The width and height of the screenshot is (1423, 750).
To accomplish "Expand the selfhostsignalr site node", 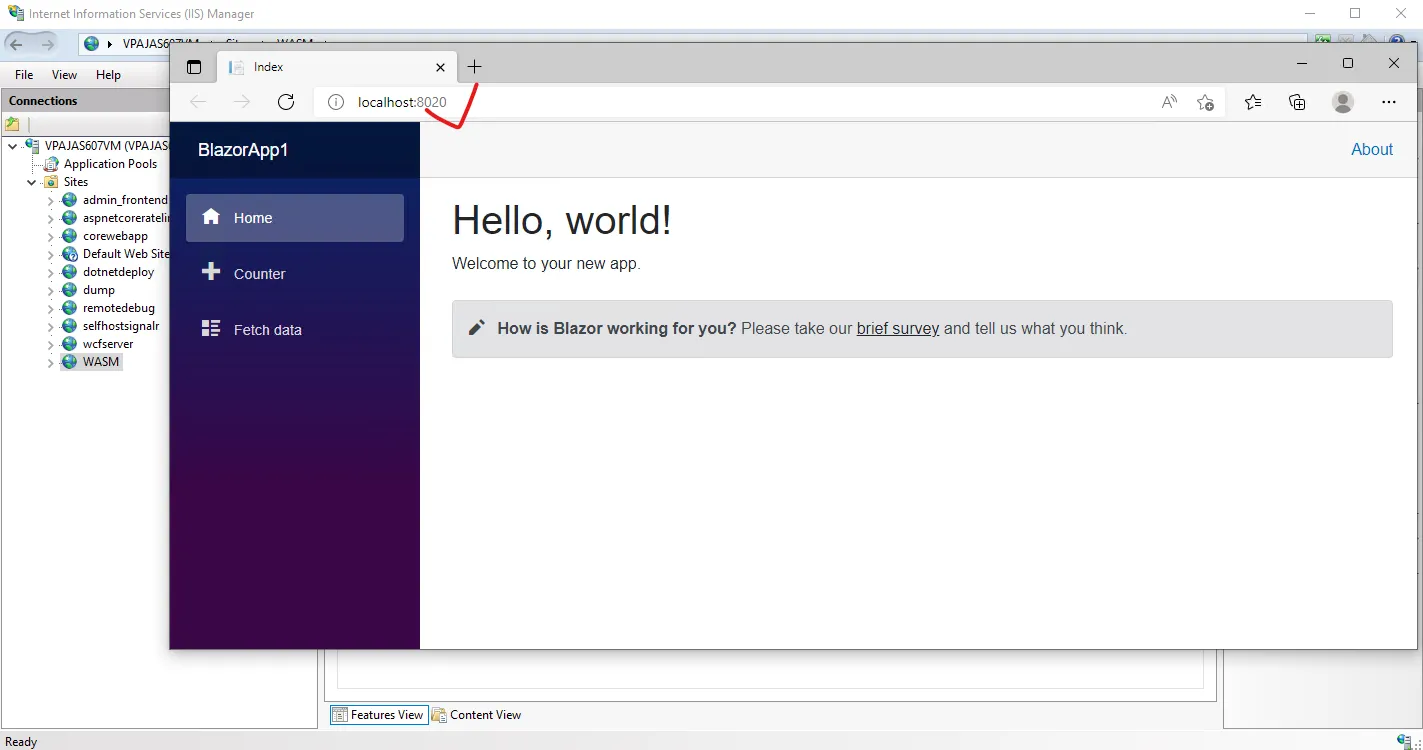I will 51,326.
